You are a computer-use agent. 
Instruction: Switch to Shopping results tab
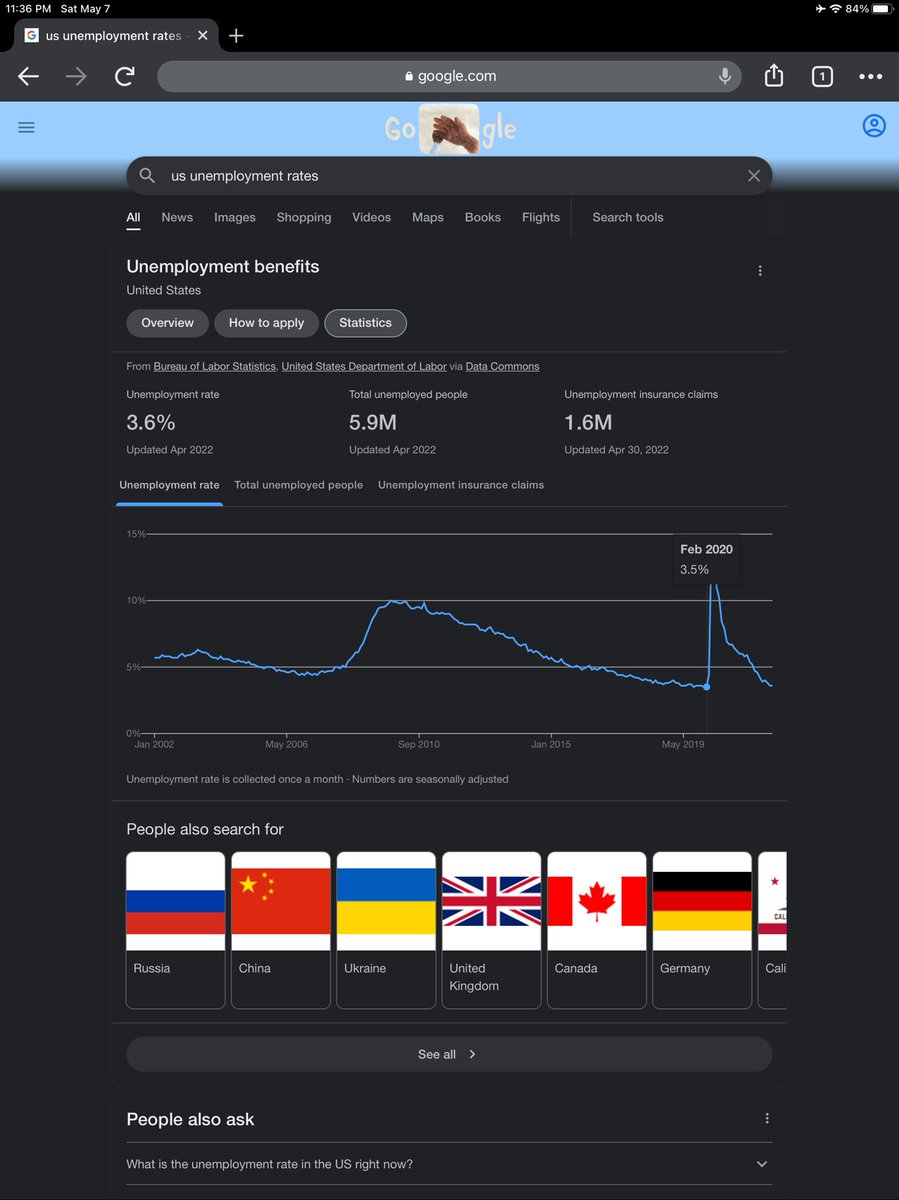pyautogui.click(x=304, y=217)
